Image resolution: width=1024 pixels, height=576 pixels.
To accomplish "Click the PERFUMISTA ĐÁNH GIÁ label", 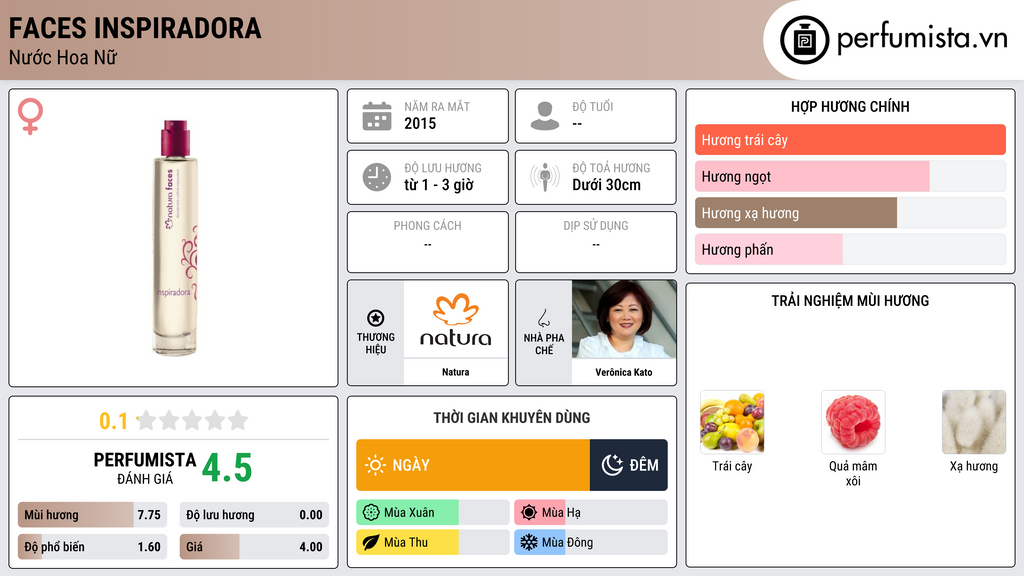I will coord(145,468).
